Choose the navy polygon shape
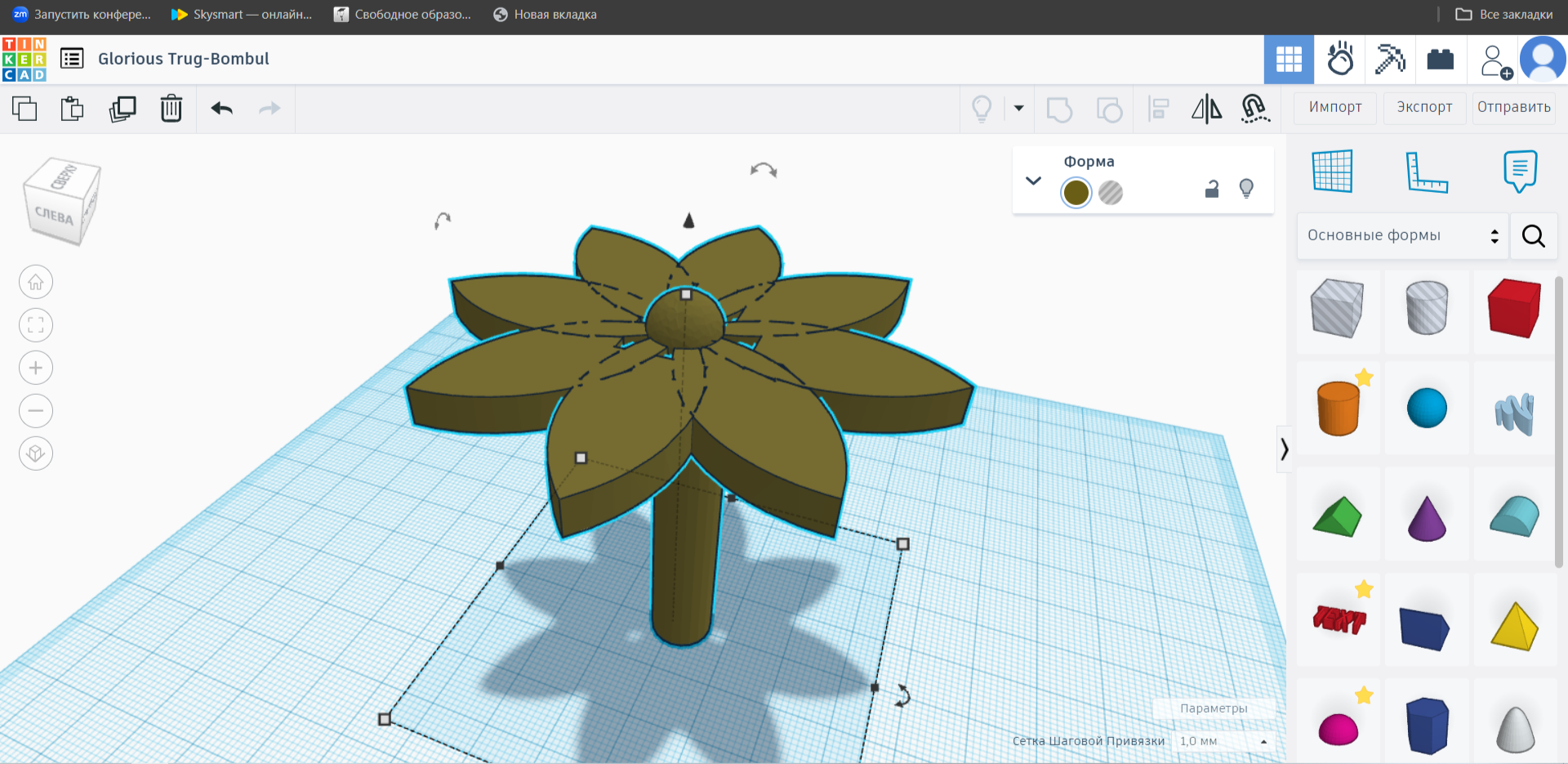The image size is (1568, 764). 1427,726
